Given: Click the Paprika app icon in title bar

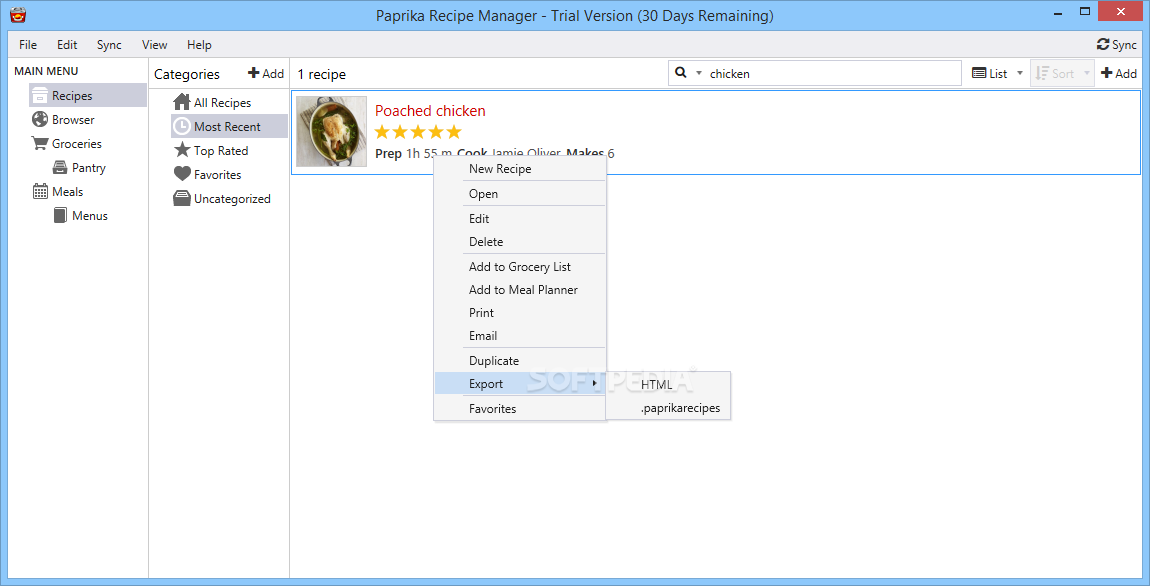Looking at the screenshot, I should [18, 15].
